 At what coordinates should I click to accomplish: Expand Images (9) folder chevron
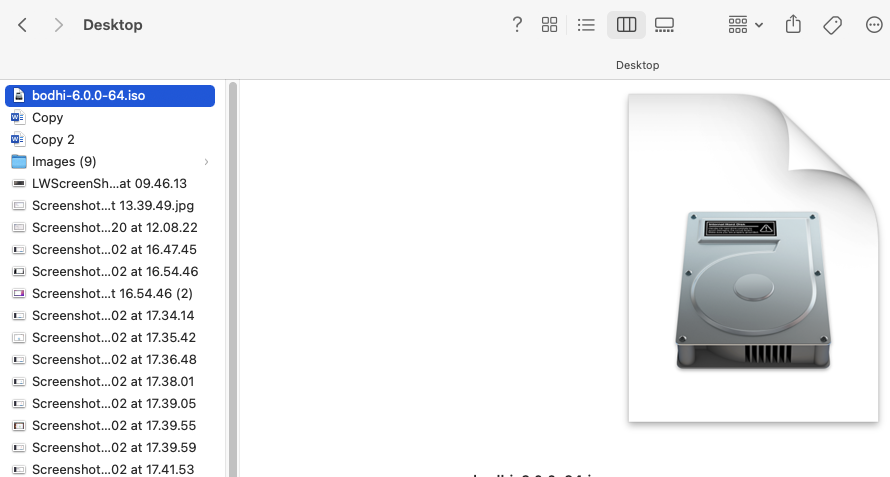(206, 162)
